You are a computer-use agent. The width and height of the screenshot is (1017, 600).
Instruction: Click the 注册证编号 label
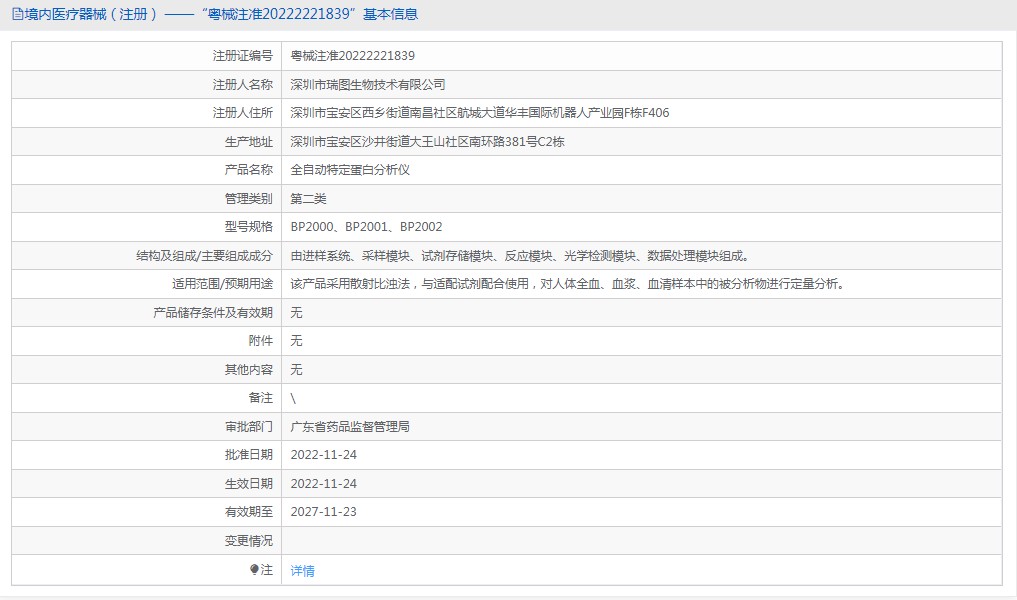[x=243, y=56]
